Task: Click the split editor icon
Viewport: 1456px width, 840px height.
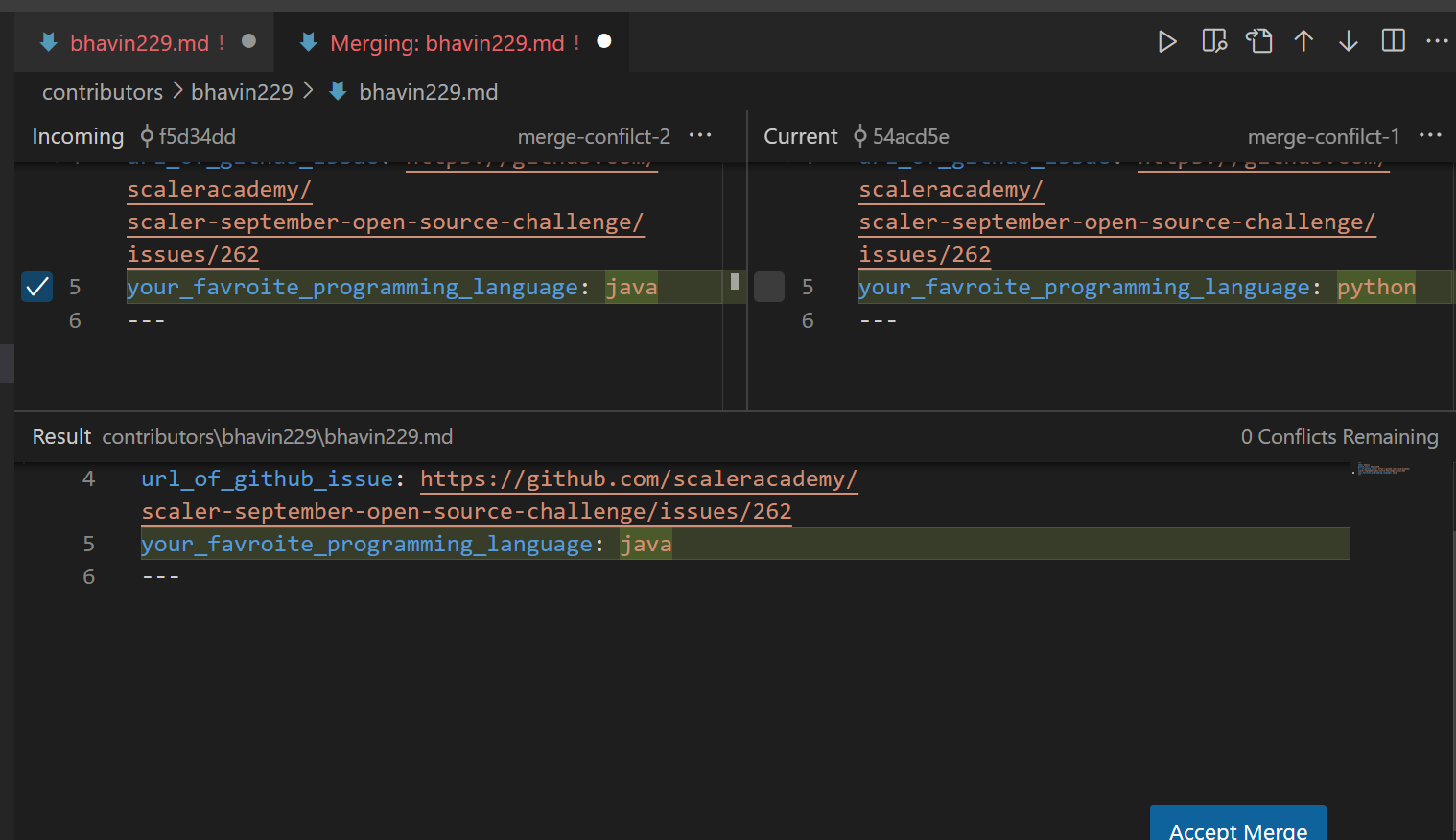Action: (x=1393, y=41)
